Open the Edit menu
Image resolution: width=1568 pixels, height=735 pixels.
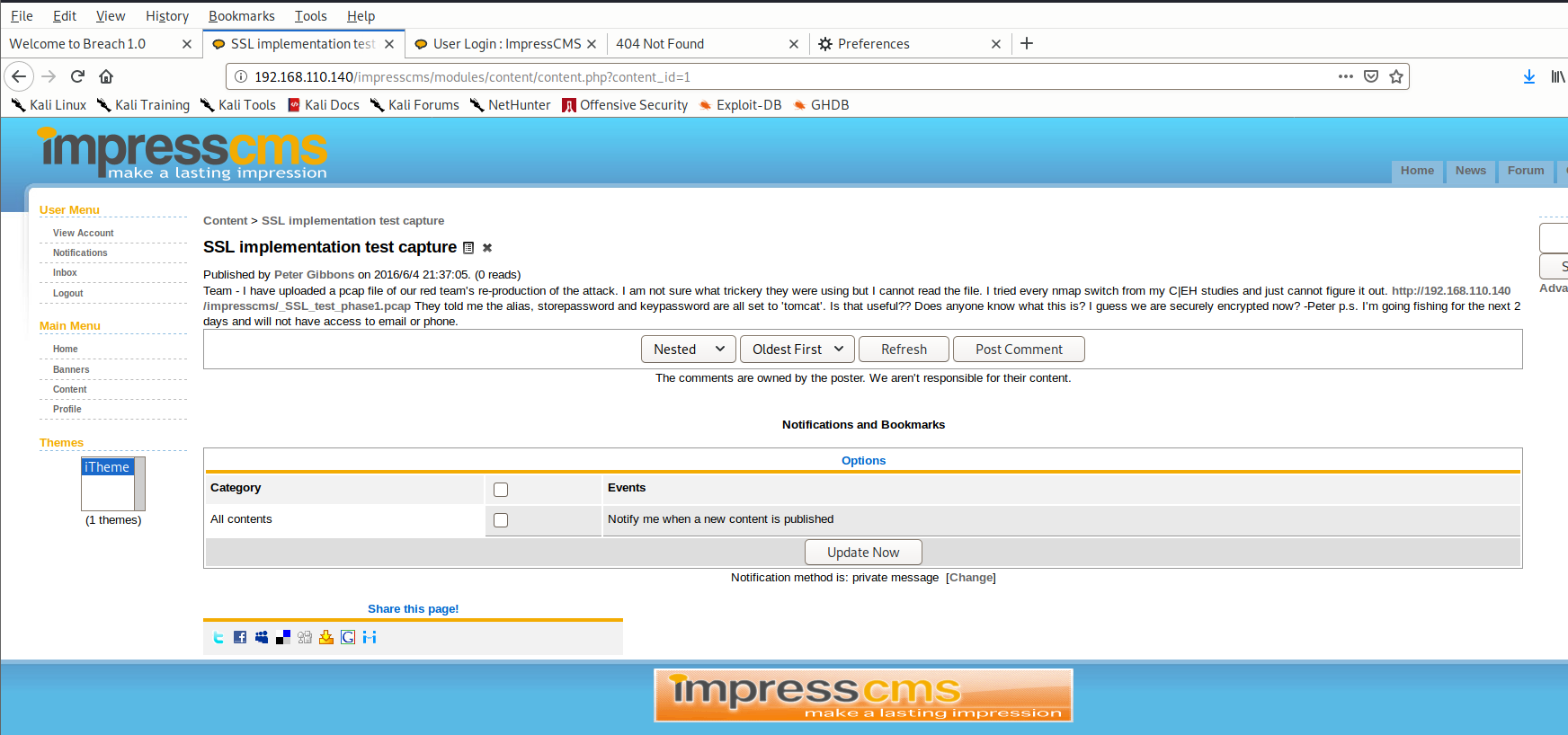[65, 16]
